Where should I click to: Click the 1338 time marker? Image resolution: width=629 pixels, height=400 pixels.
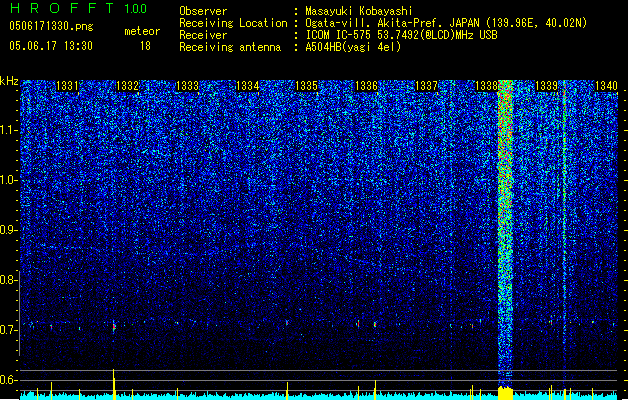pyautogui.click(x=486, y=86)
